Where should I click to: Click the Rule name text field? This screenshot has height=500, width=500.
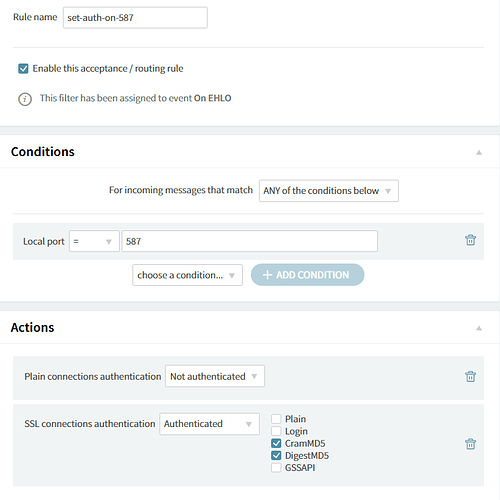135,18
